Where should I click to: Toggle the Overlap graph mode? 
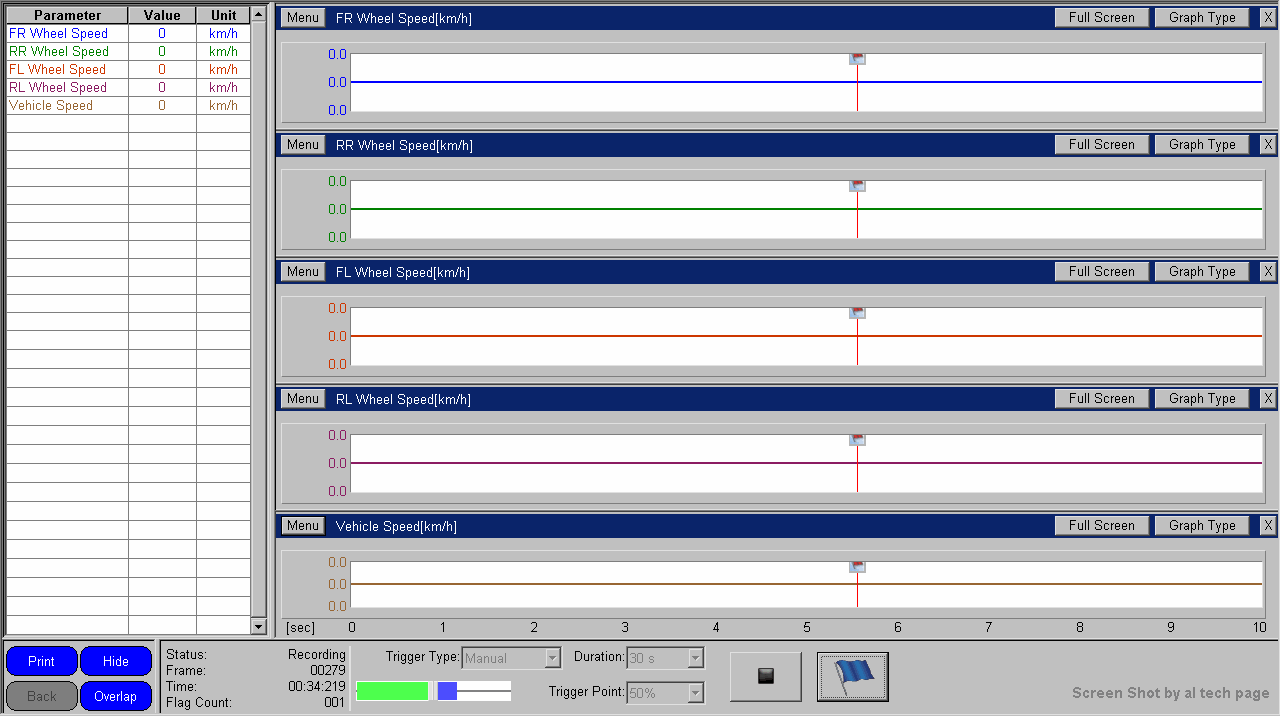(x=116, y=696)
